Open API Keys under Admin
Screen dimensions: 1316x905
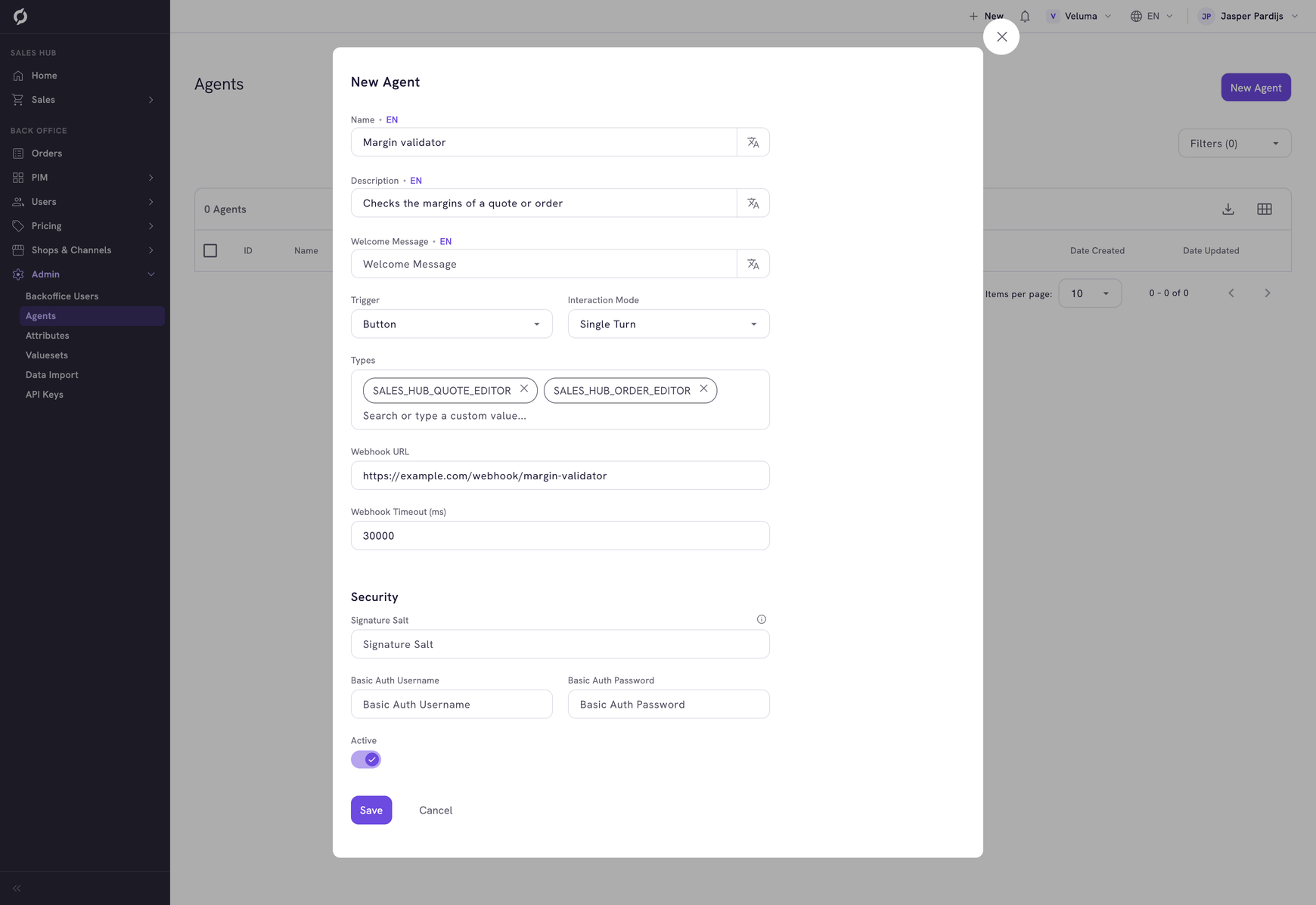coord(44,395)
